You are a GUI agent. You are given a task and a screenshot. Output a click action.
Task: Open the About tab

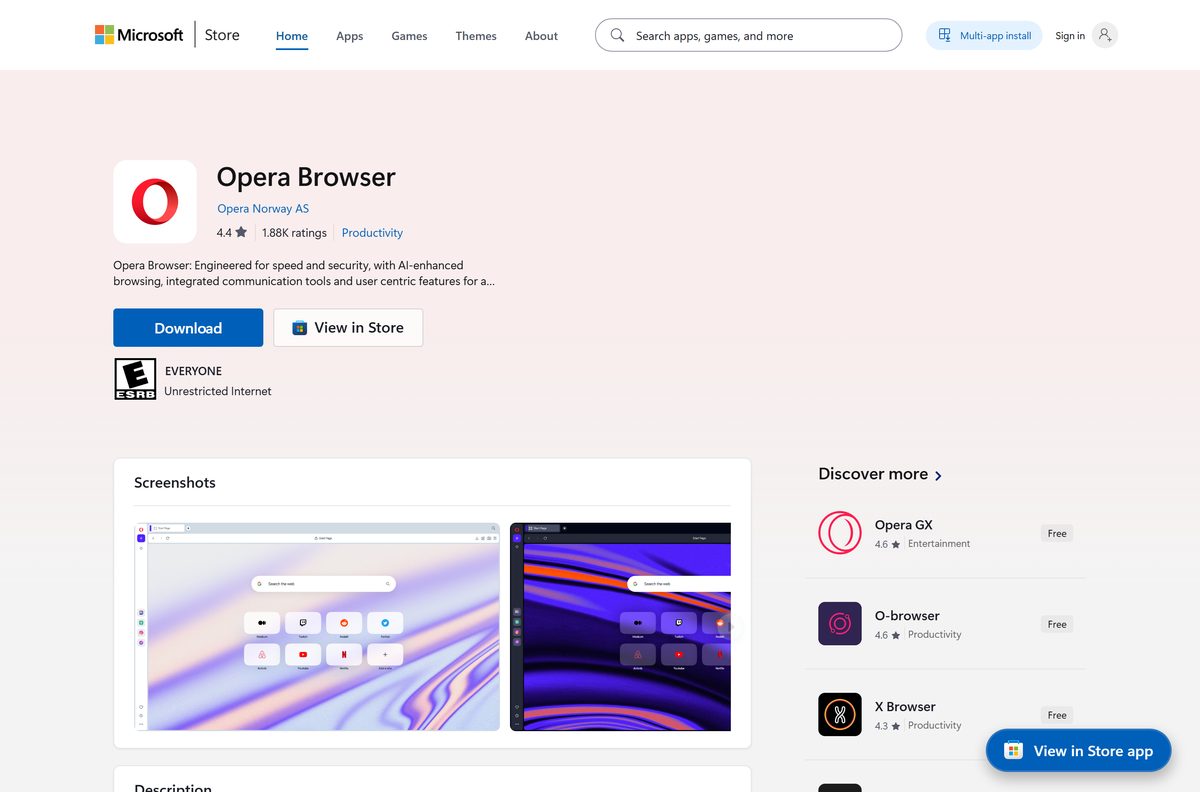tap(541, 36)
